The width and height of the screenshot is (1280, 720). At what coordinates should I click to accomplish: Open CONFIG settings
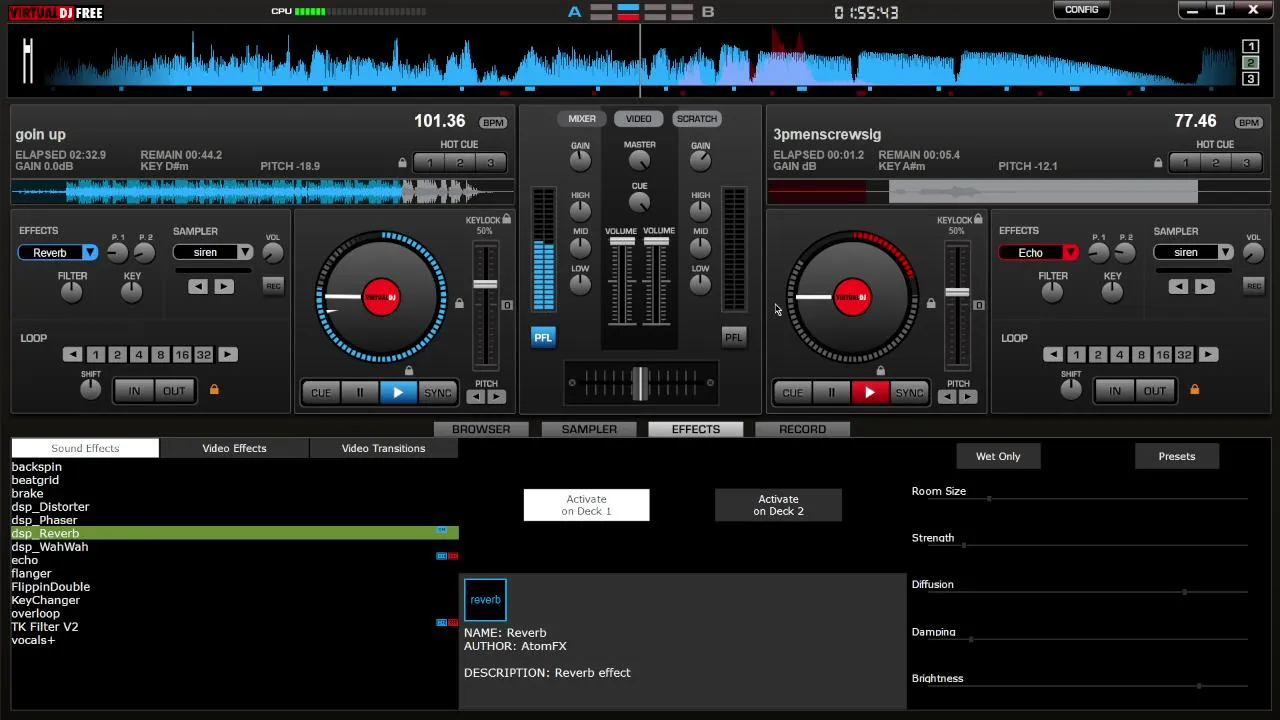pyautogui.click(x=1082, y=10)
